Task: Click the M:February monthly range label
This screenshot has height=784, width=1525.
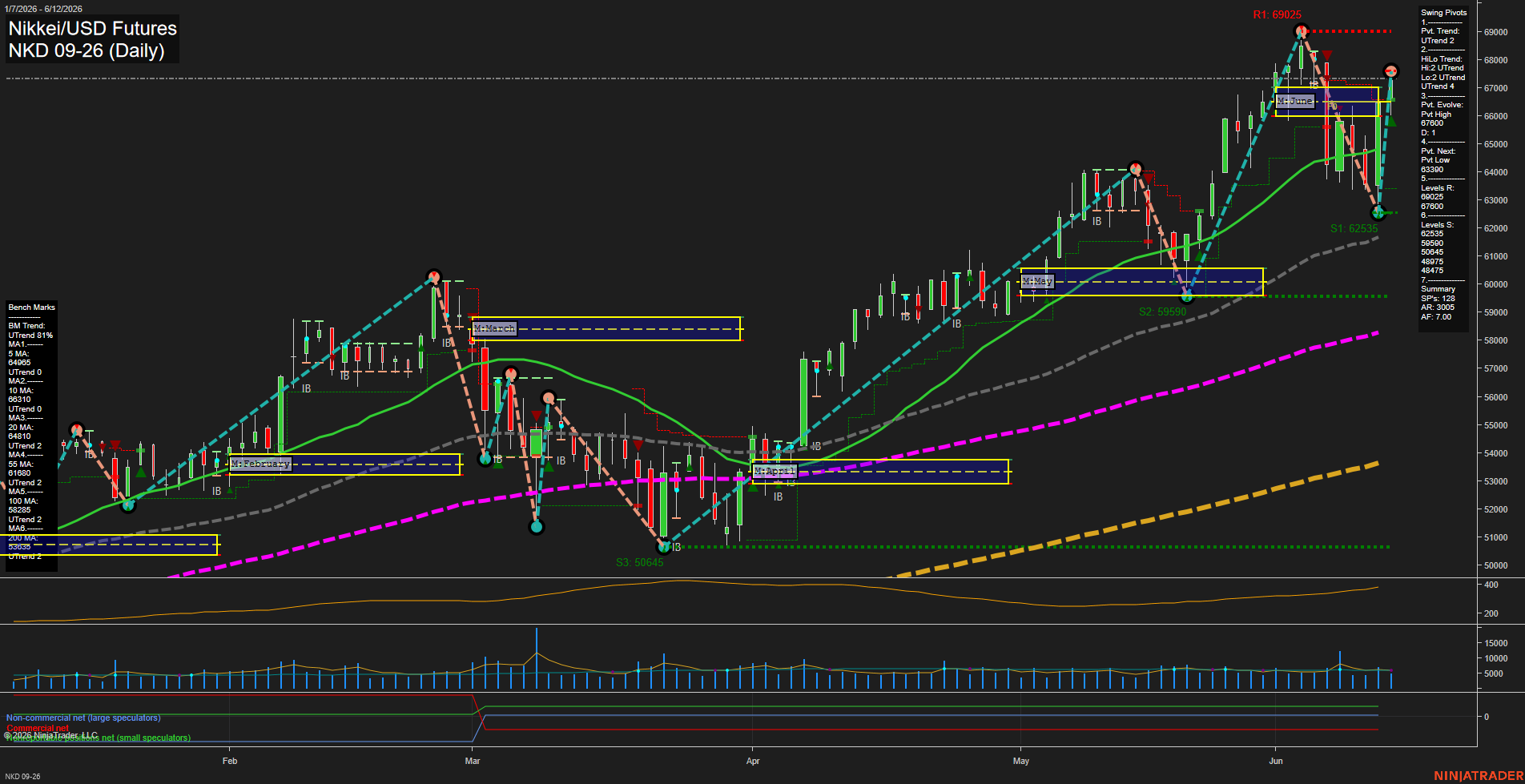Action: pyautogui.click(x=260, y=464)
